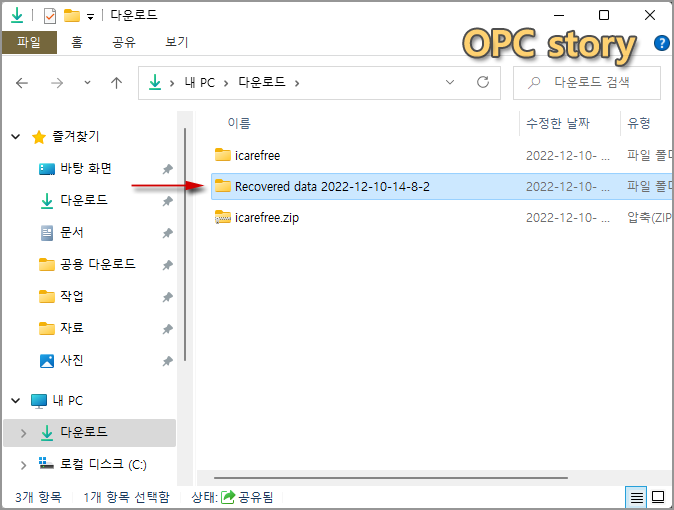
Task: Collapse the 즐겨찾기 tree section
Action: (15, 137)
